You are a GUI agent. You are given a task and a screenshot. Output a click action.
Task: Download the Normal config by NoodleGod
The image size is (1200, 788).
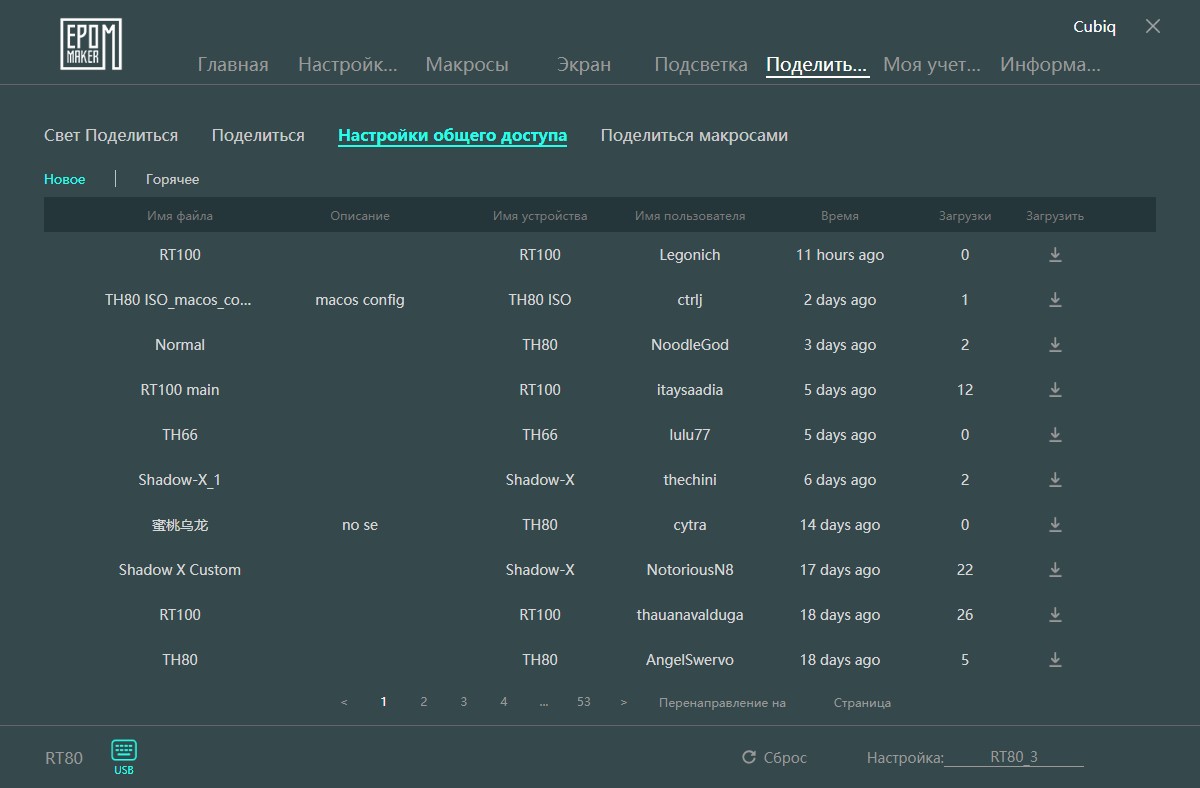(1055, 345)
